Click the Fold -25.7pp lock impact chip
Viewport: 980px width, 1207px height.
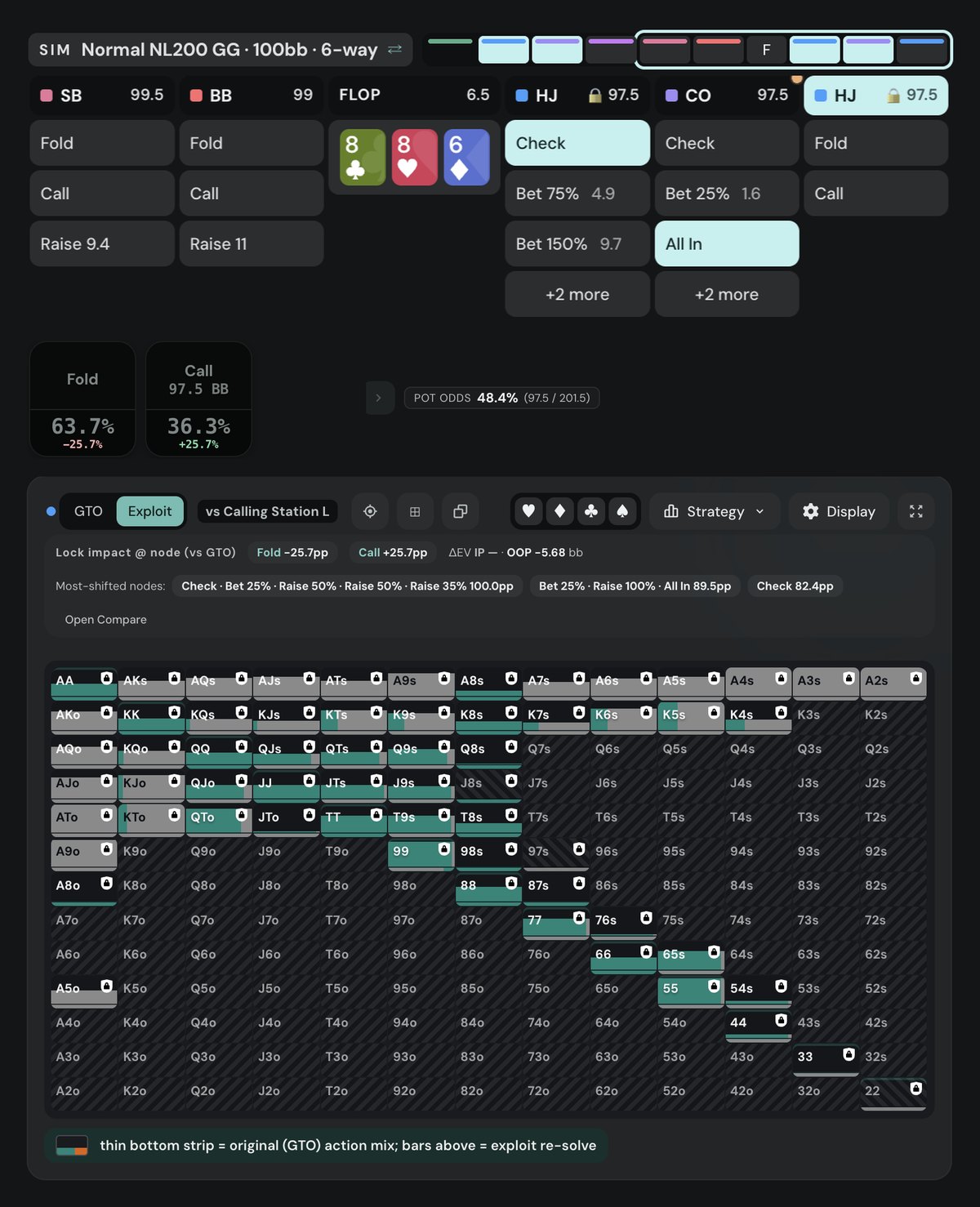coord(292,553)
